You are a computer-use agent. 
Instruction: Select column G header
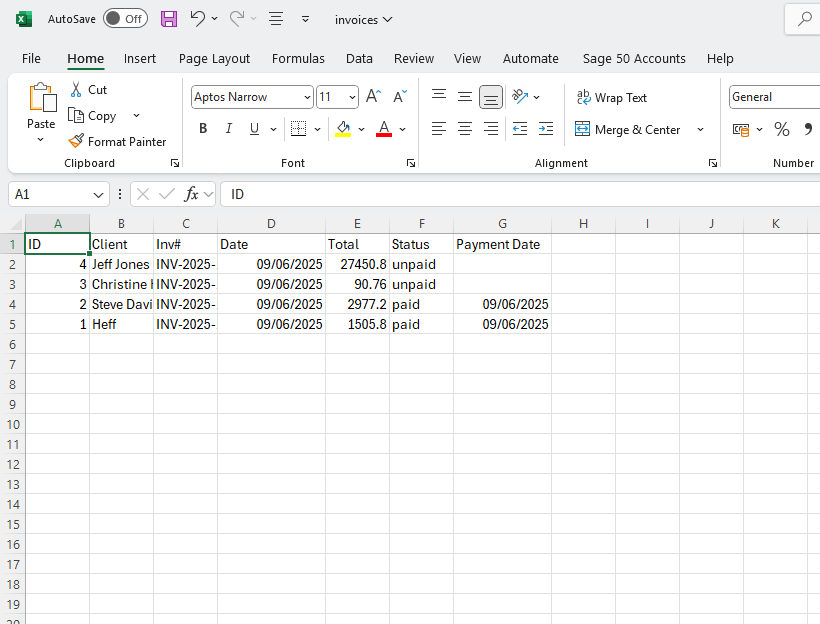(502, 224)
